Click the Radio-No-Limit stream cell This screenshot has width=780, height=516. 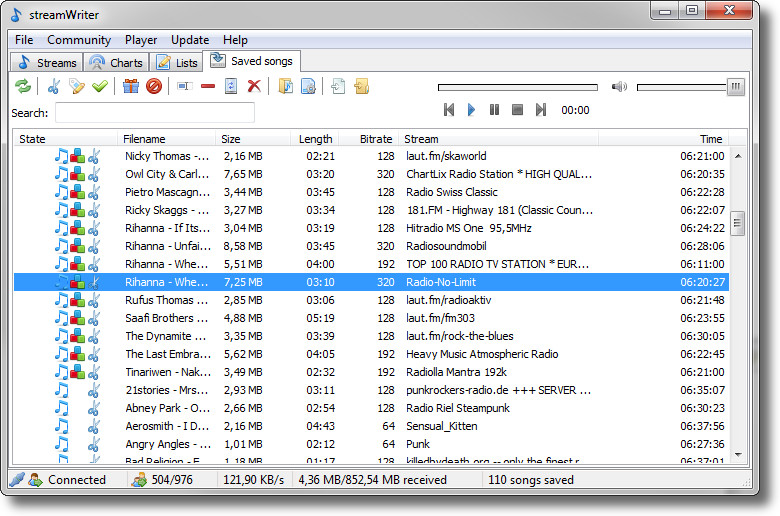coord(441,282)
